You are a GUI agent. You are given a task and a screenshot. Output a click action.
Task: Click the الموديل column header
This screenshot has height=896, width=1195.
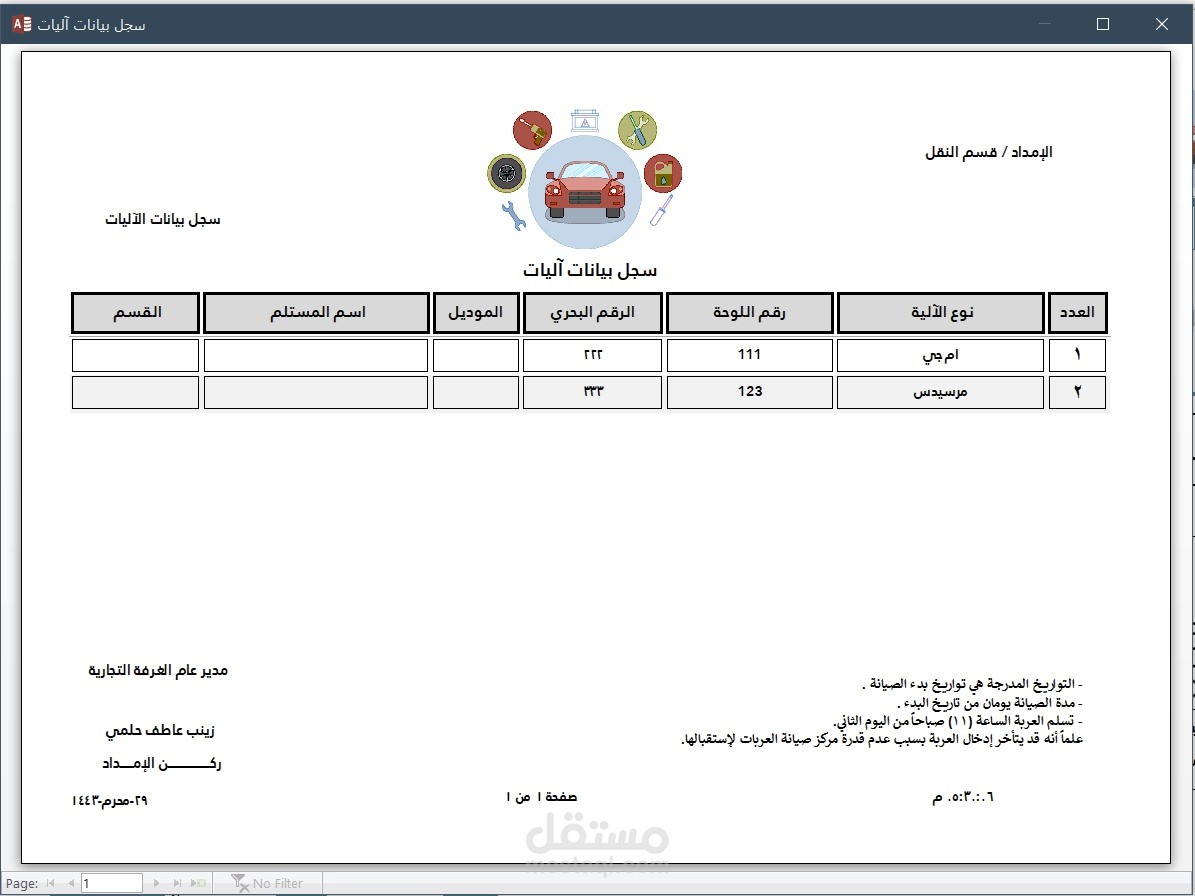pyautogui.click(x=476, y=312)
